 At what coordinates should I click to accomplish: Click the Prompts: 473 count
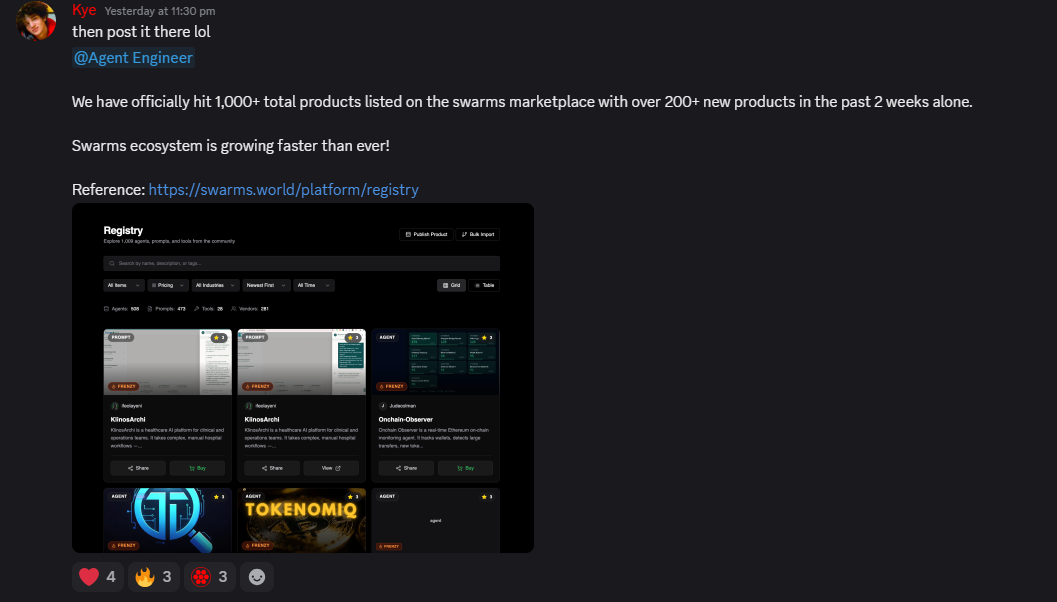coord(166,309)
